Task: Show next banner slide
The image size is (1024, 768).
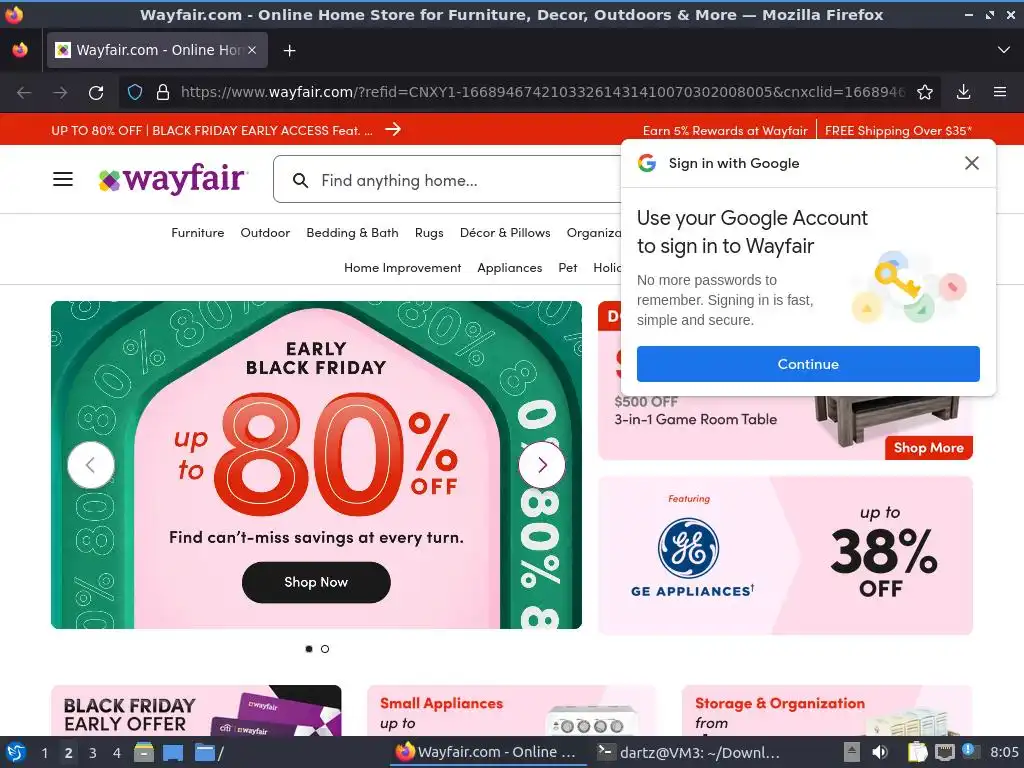Action: pyautogui.click(x=542, y=465)
